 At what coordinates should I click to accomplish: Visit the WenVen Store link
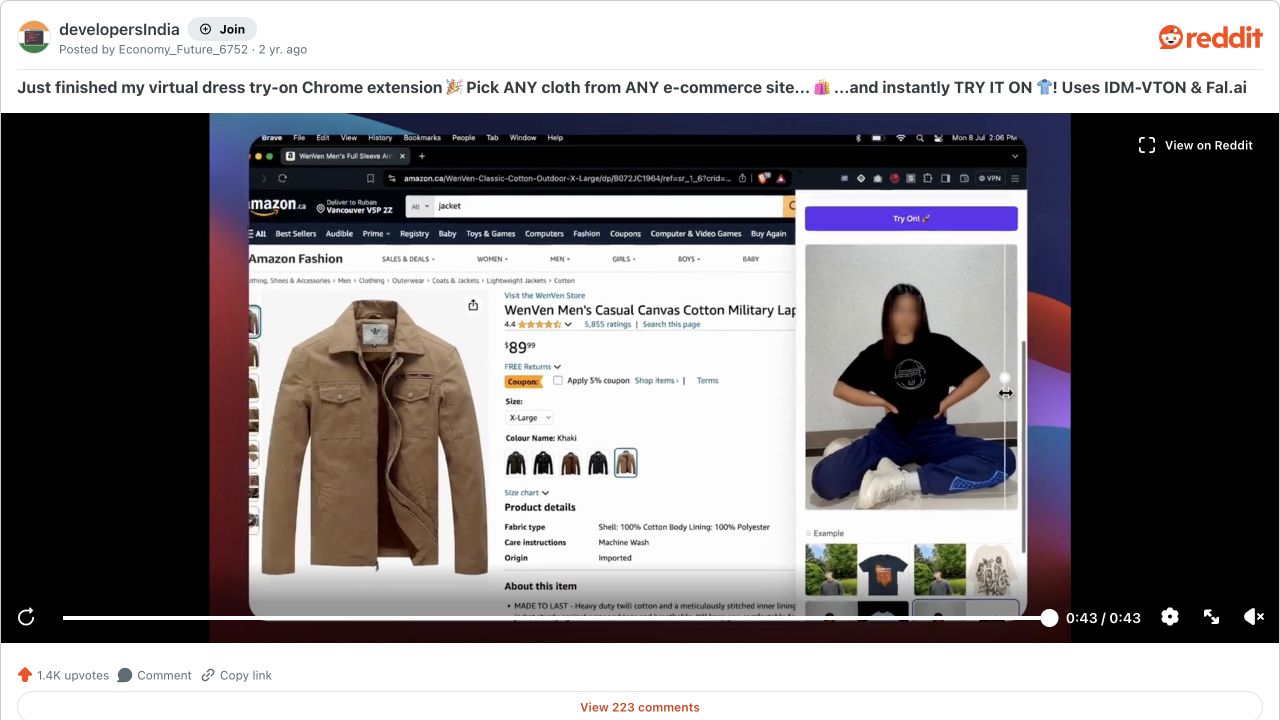pyautogui.click(x=544, y=296)
